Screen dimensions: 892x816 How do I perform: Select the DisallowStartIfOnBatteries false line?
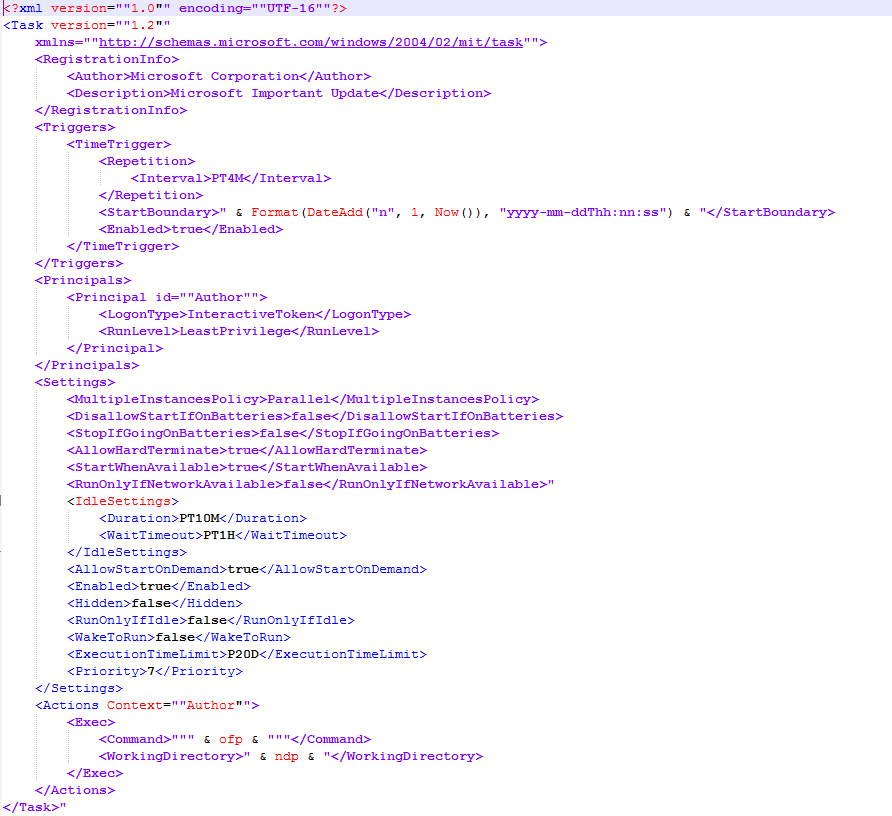pos(315,417)
